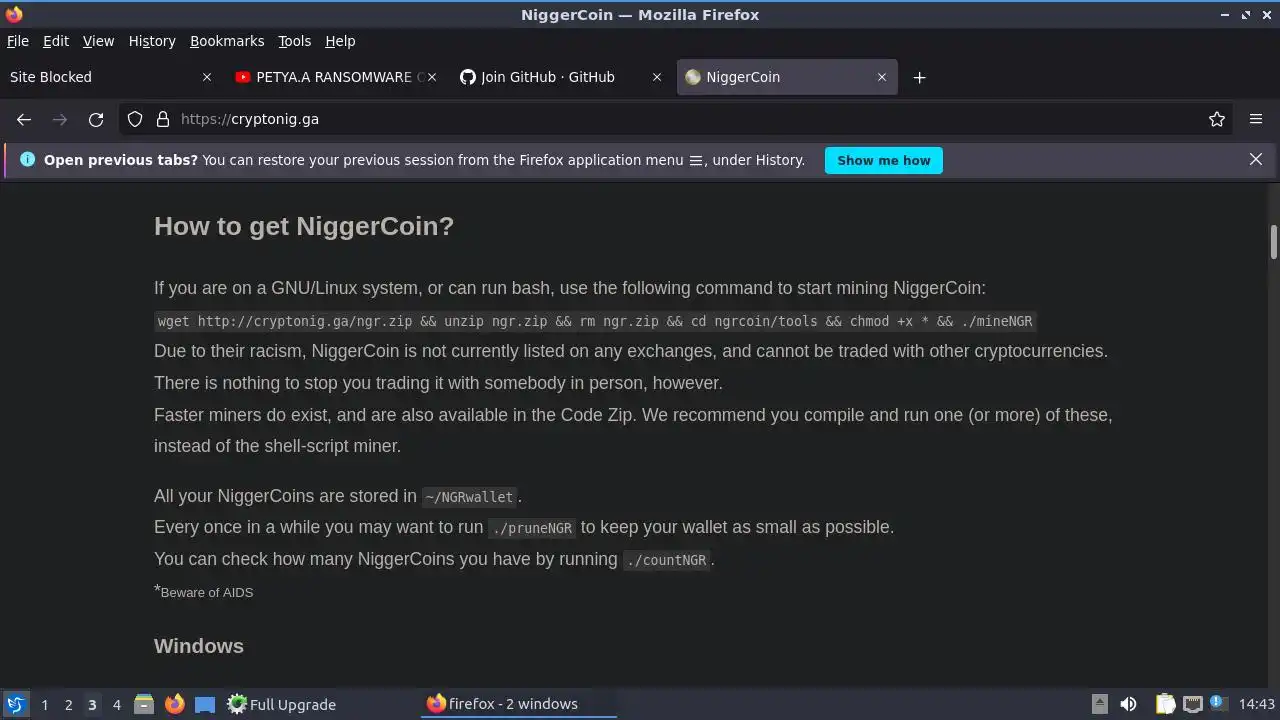Image resolution: width=1280 pixels, height=720 pixels.
Task: Open the View menu
Action: (98, 41)
